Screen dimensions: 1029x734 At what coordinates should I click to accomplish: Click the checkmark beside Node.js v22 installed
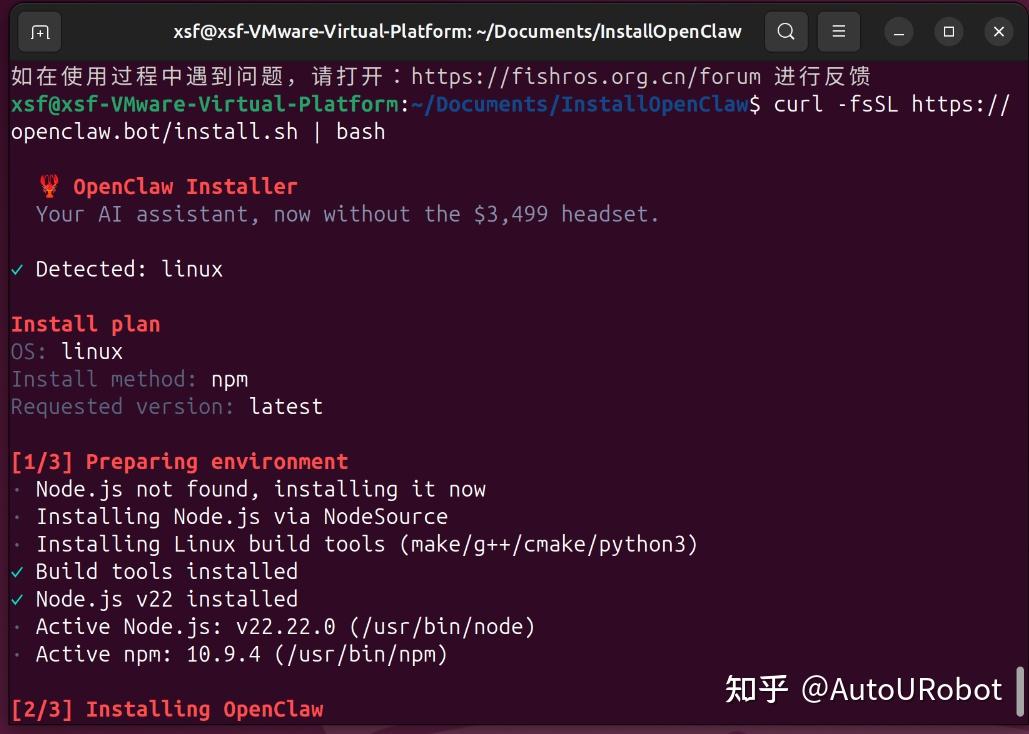(17, 599)
